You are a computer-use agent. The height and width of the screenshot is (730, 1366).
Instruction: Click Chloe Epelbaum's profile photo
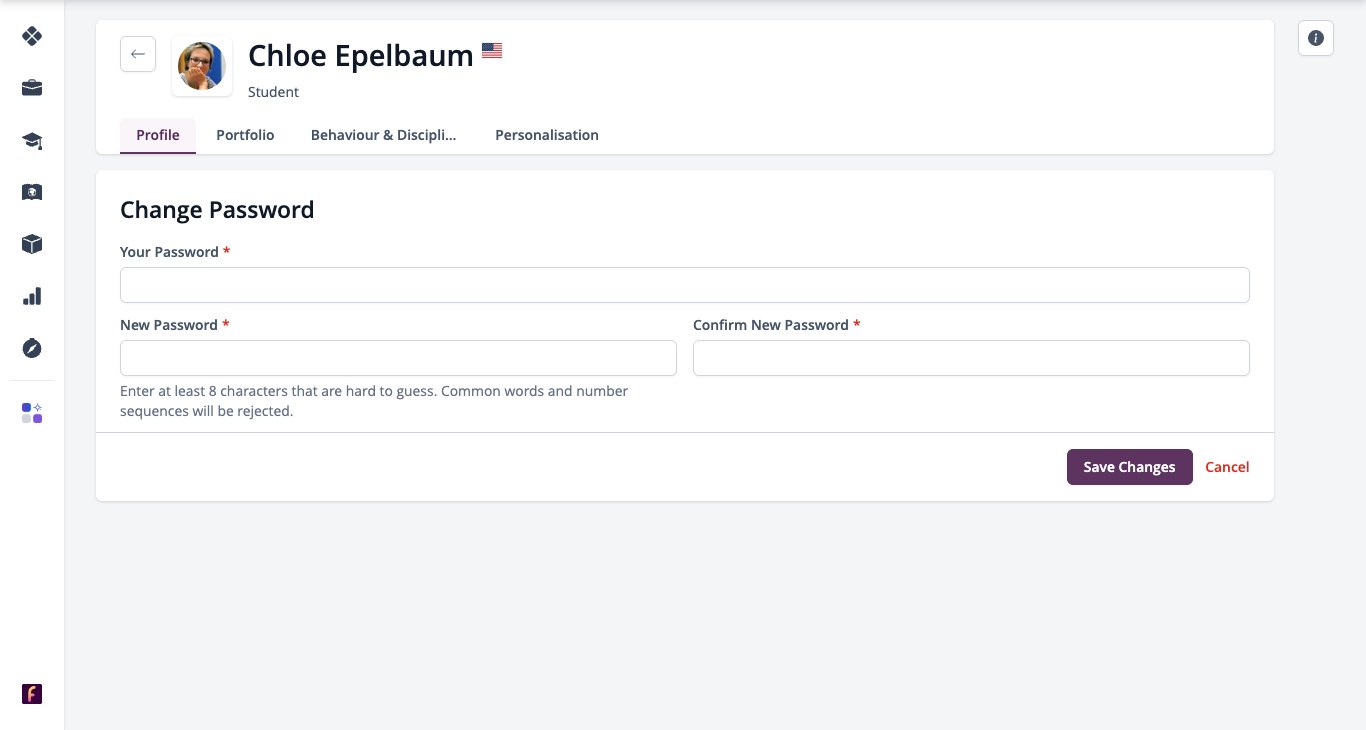coord(202,66)
